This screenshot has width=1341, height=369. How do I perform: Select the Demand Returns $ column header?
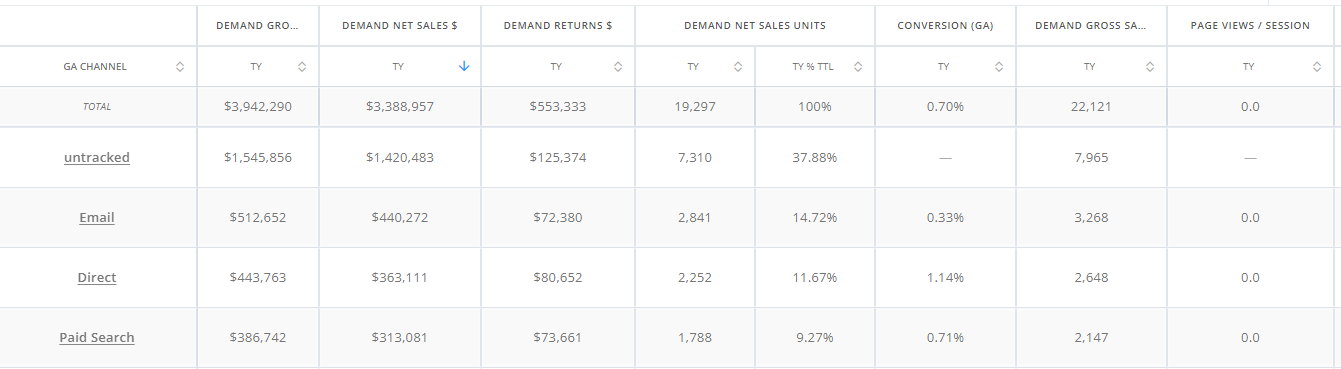click(x=558, y=25)
